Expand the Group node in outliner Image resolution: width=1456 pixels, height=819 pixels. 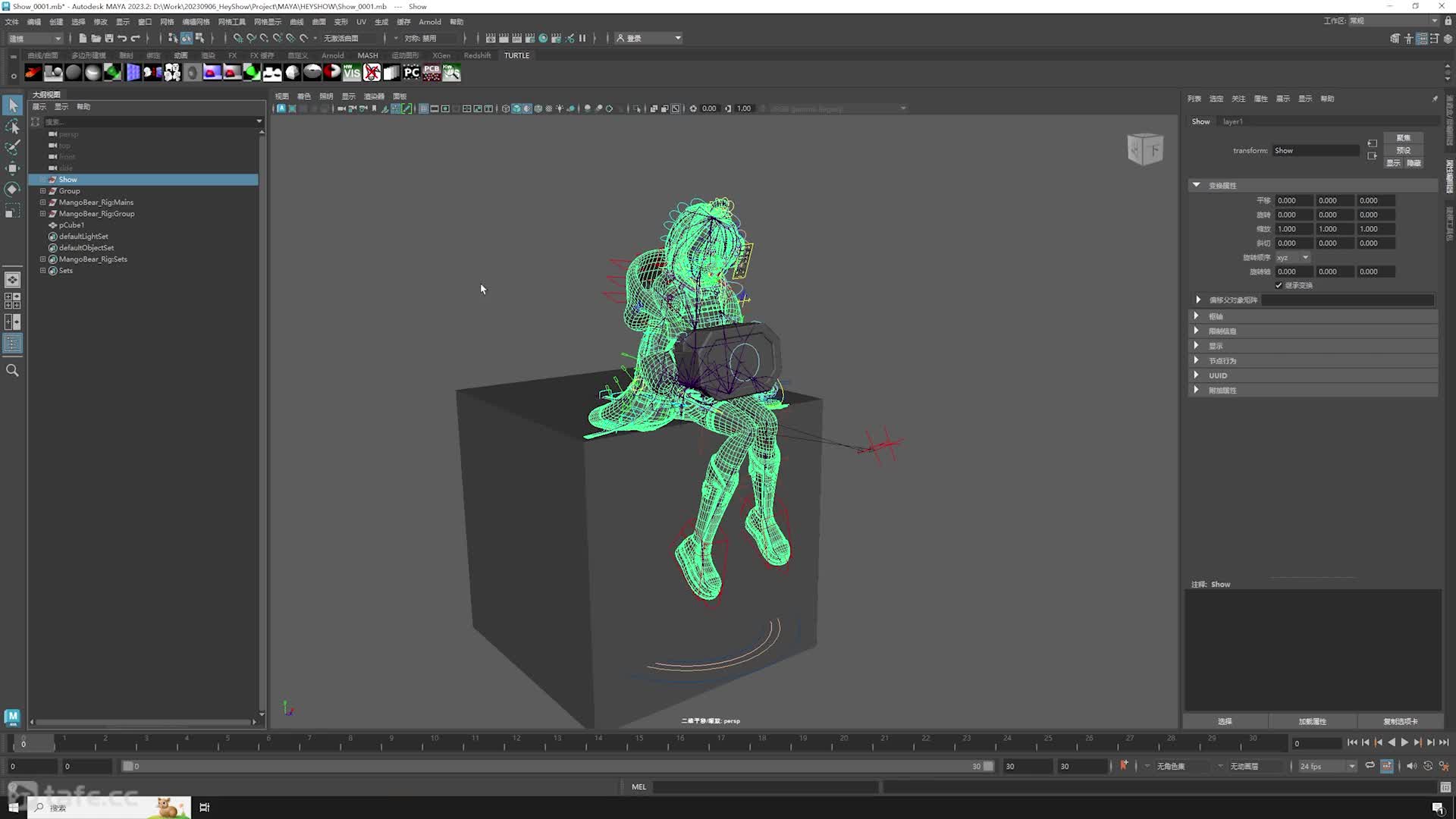tap(43, 191)
